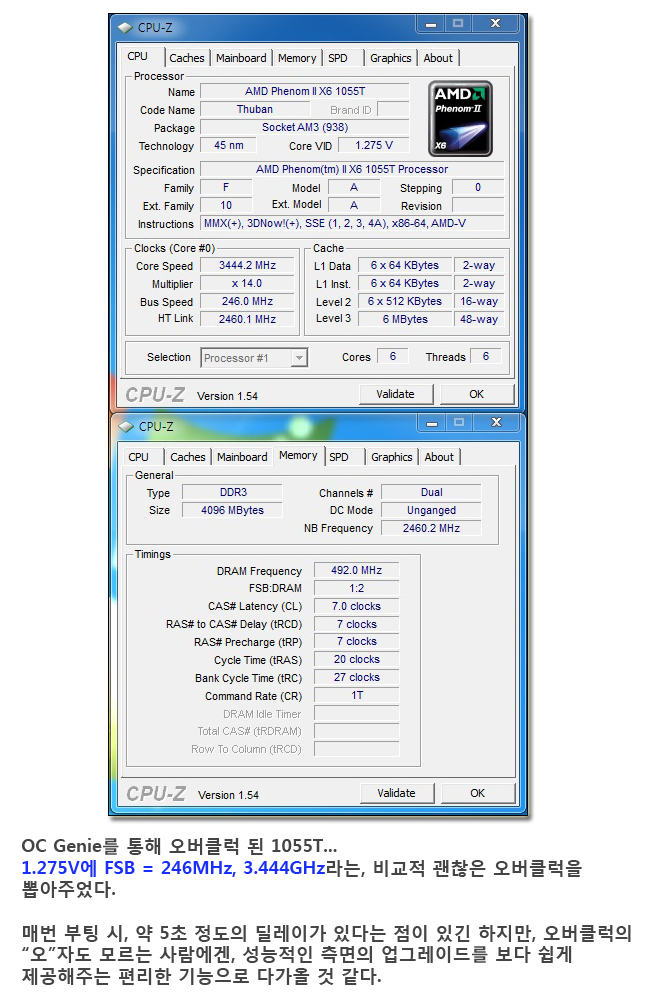Click Validate in bottom Memory window
The width and height of the screenshot is (660, 998).
(x=397, y=793)
